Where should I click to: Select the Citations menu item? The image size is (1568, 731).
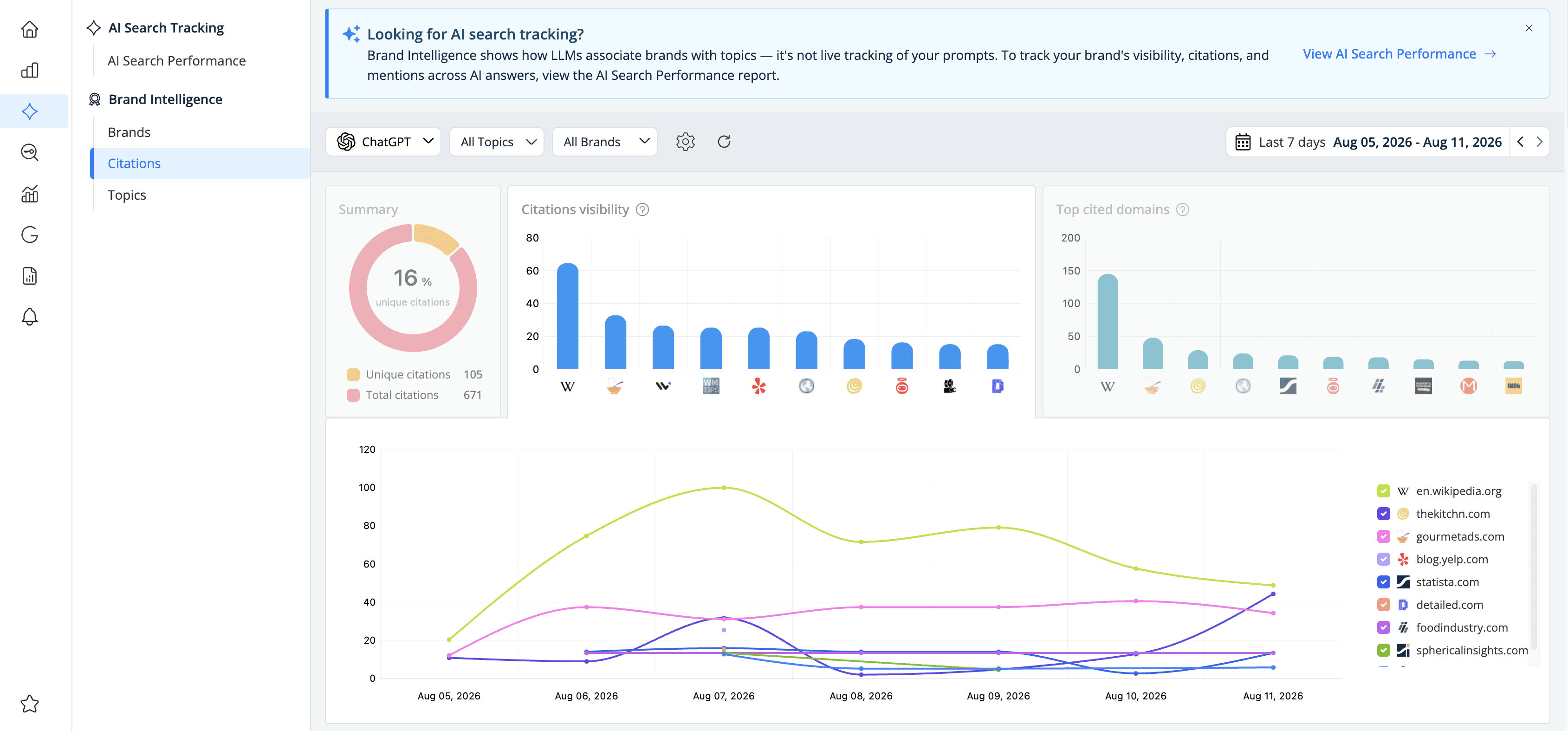tap(200, 163)
